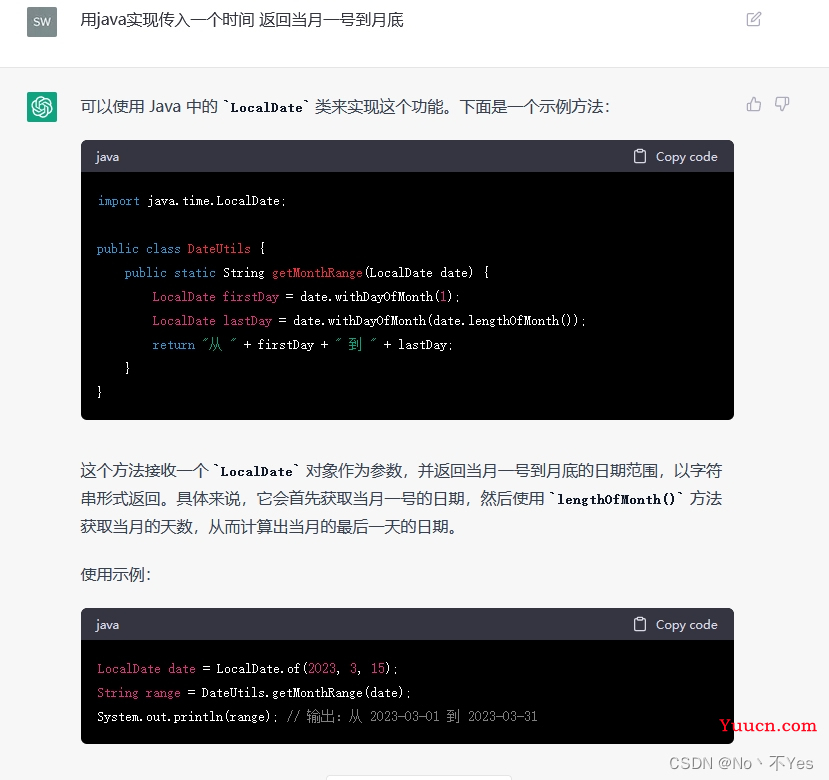Click the 'LocalDate.of(2023, 3, 15)' line
Viewport: 829px width, 780px height.
click(x=247, y=669)
